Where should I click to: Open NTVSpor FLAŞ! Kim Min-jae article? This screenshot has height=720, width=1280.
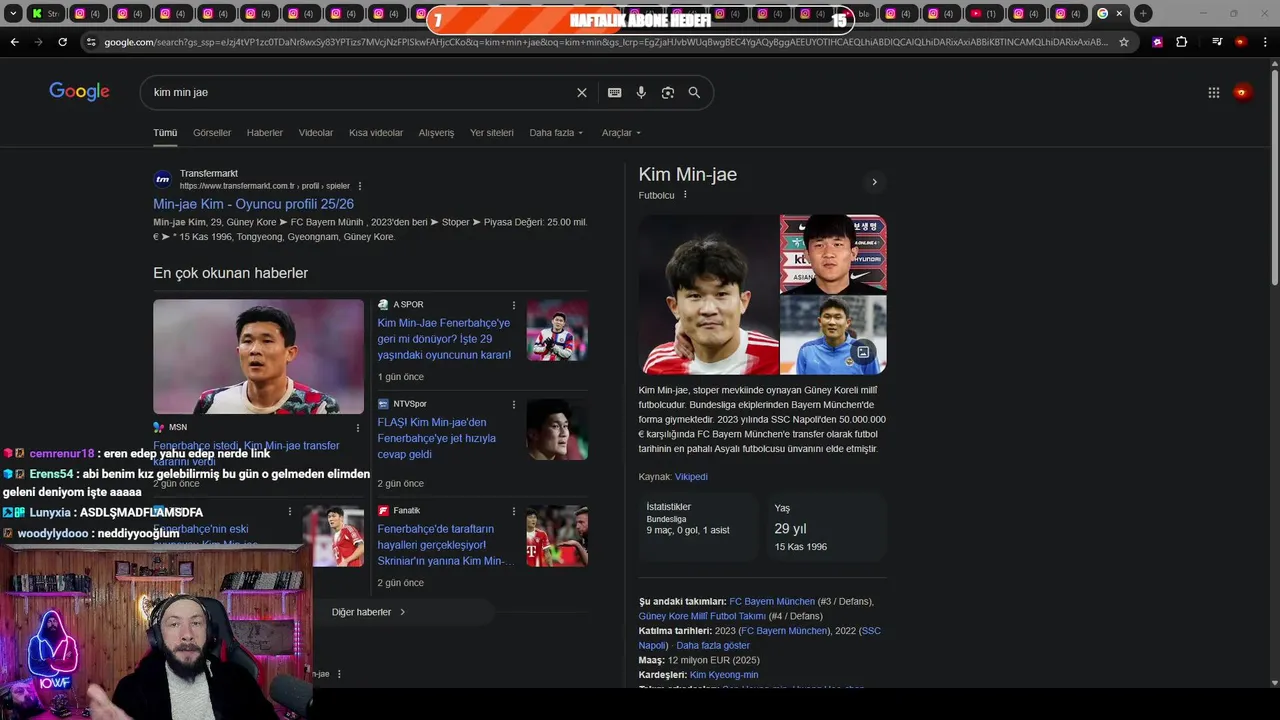click(437, 438)
